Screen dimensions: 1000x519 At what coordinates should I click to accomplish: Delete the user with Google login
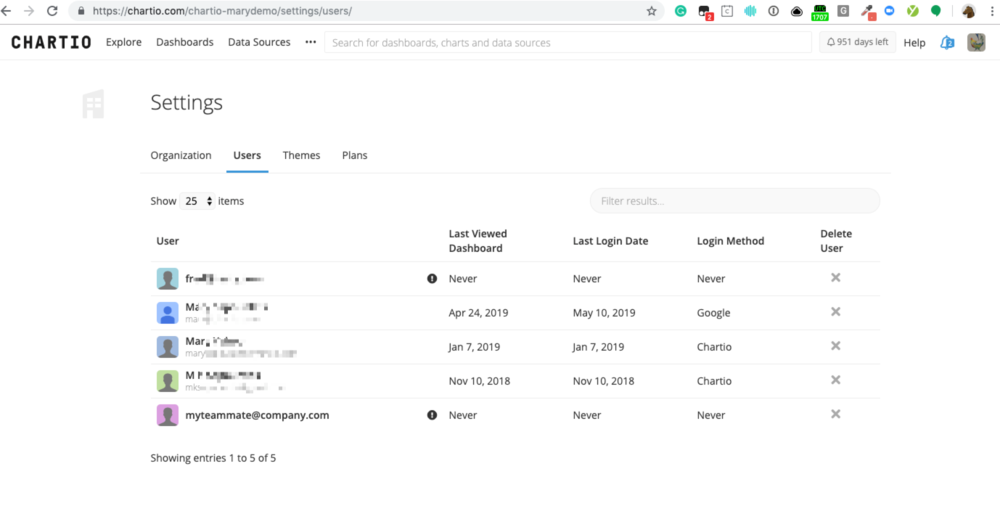point(835,312)
